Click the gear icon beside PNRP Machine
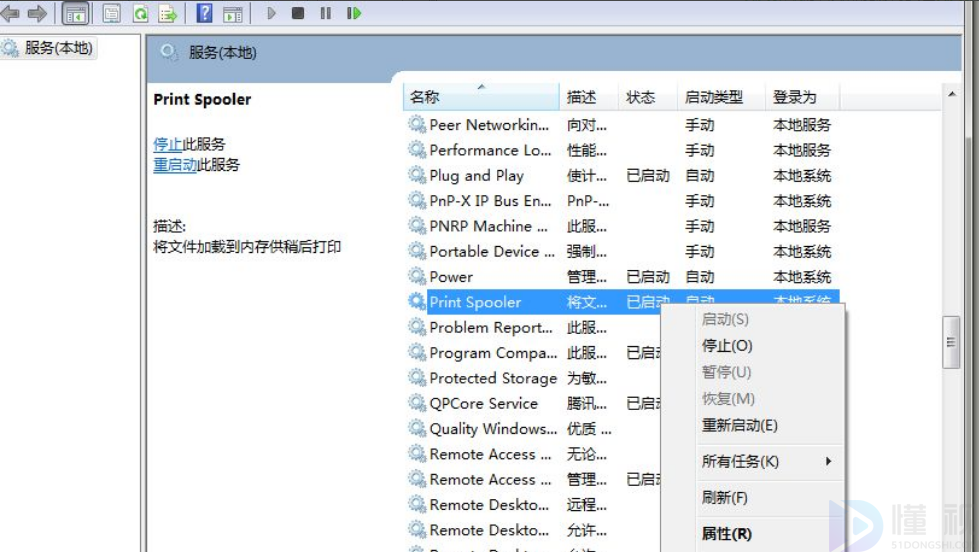 416,225
